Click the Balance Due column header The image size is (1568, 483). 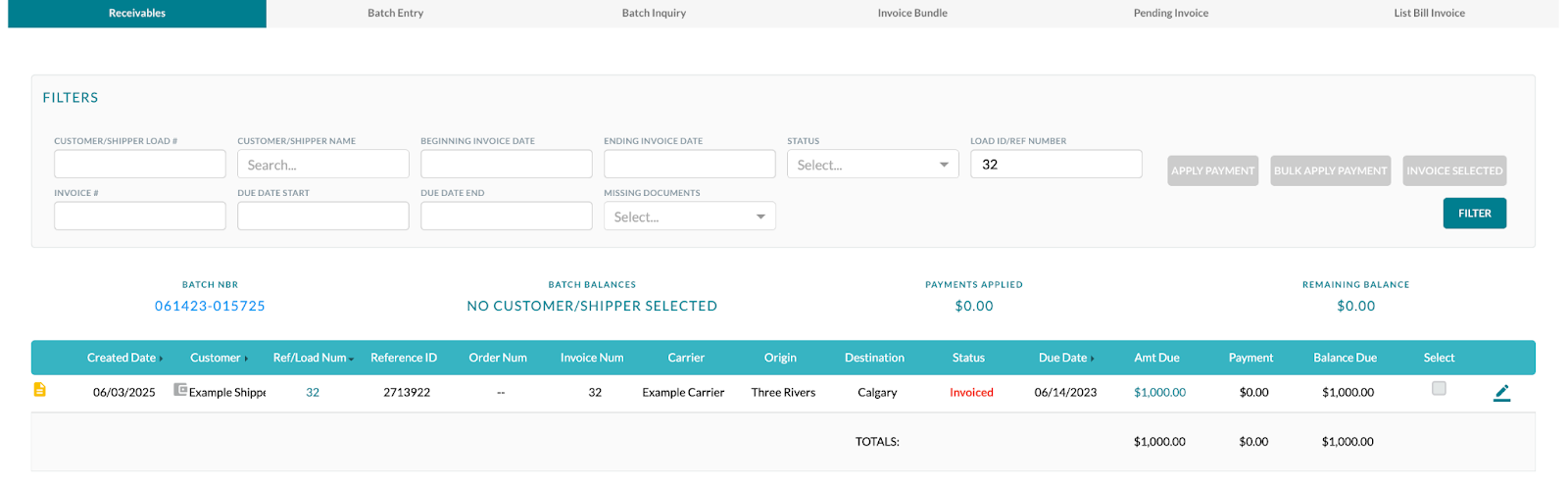(x=1345, y=358)
